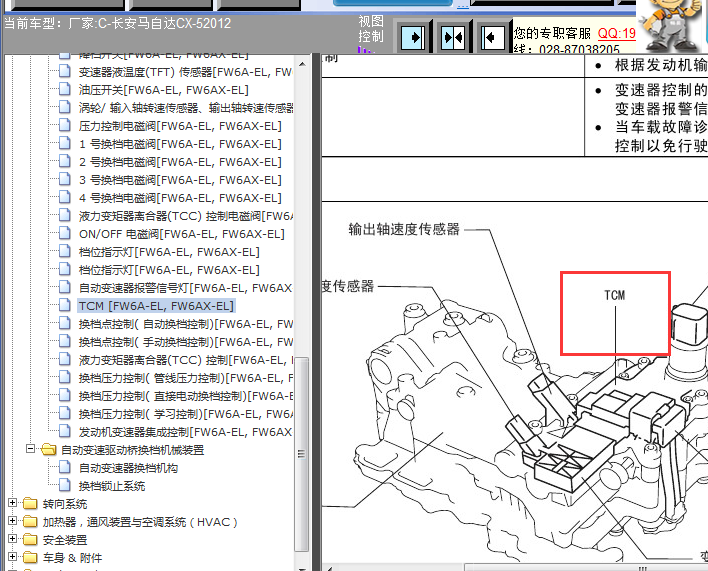Open 换档点控制( 自动换档控制) document
The height and width of the screenshot is (571, 708).
tap(186, 324)
